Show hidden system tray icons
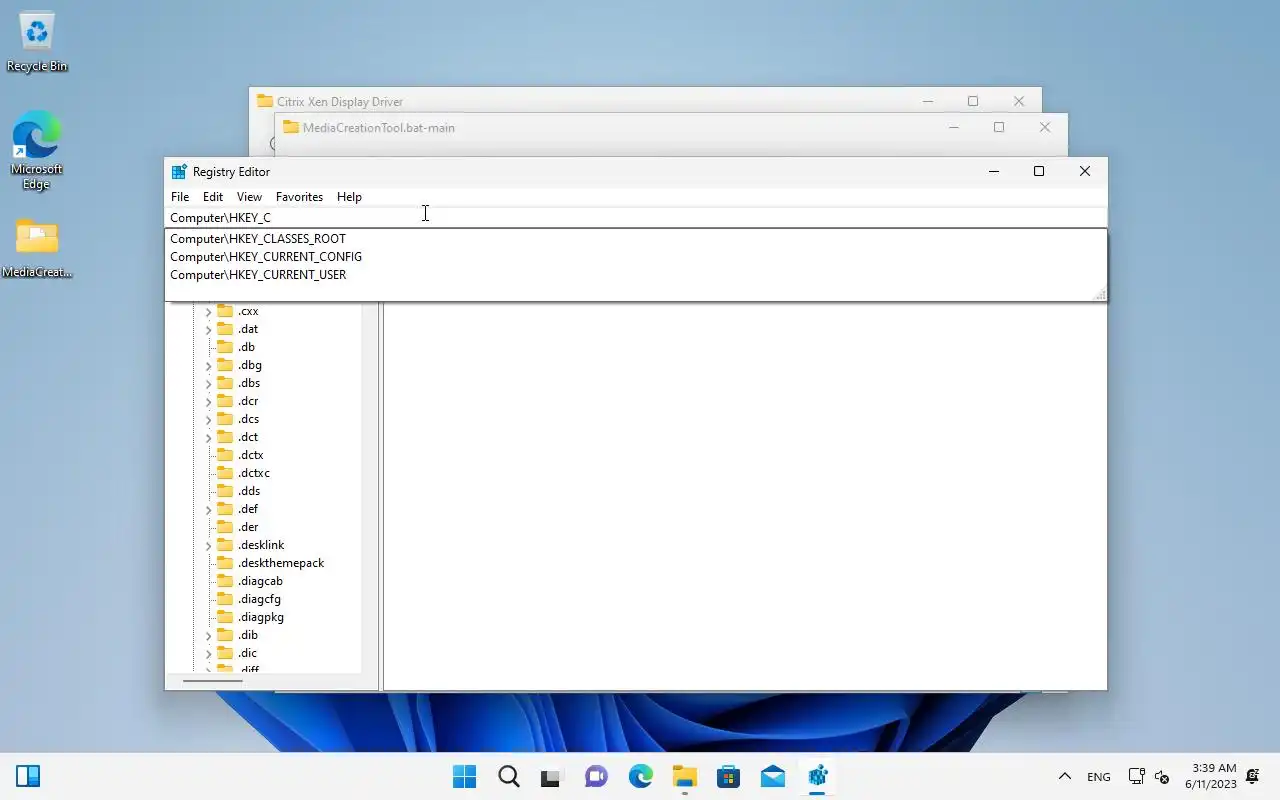This screenshot has width=1280, height=800. coord(1065,776)
